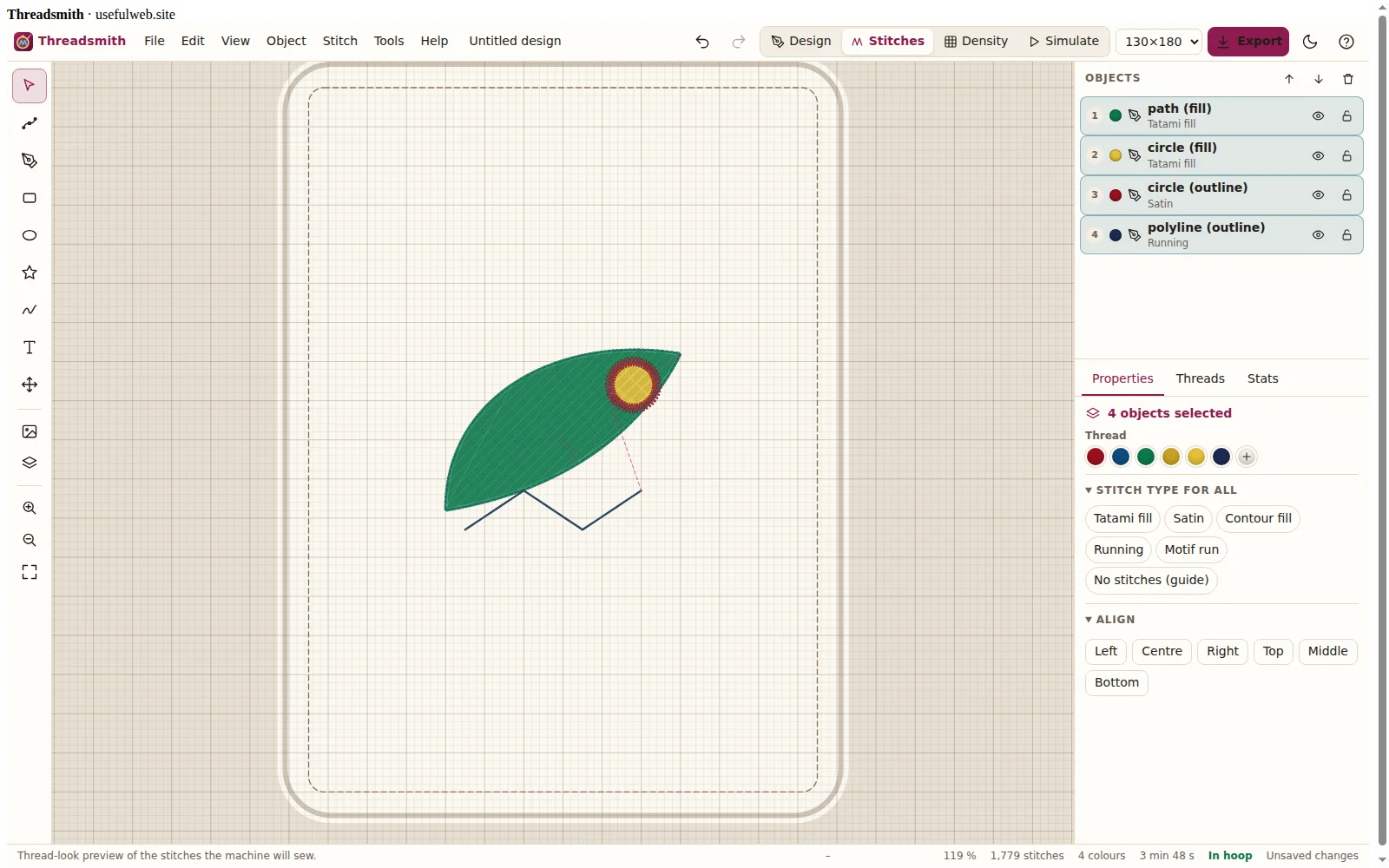1389x868 pixels.
Task: Hide the circle (outline) object
Action: pos(1318,195)
